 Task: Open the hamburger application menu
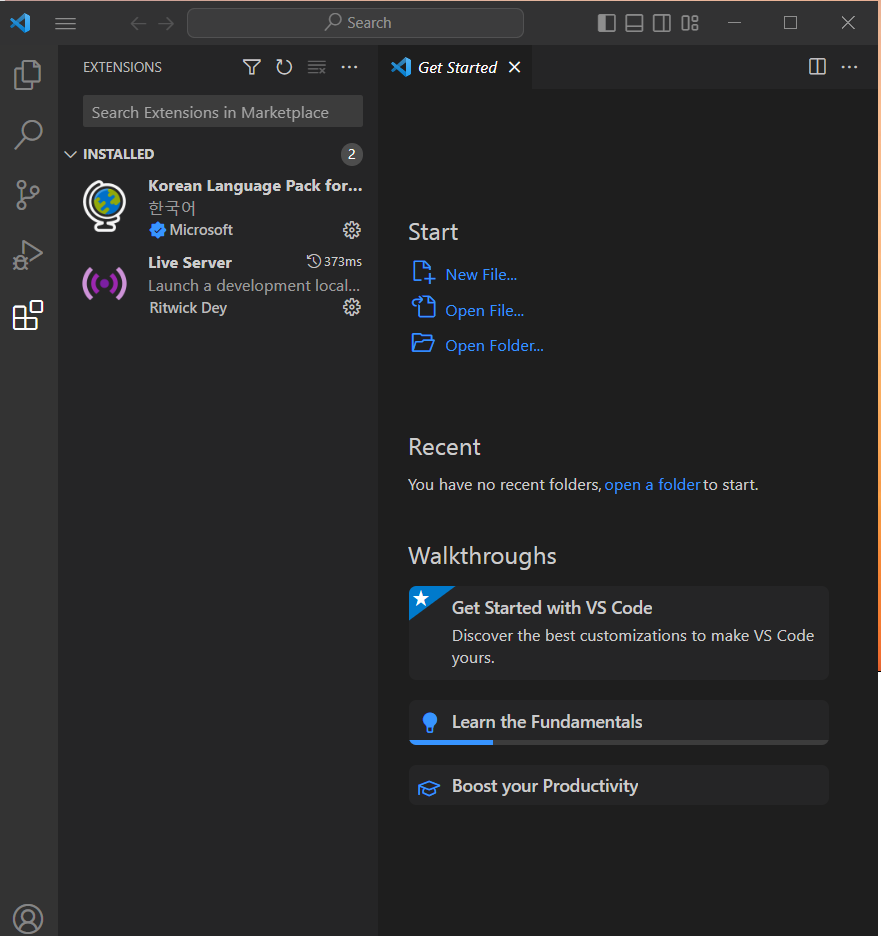(66, 23)
